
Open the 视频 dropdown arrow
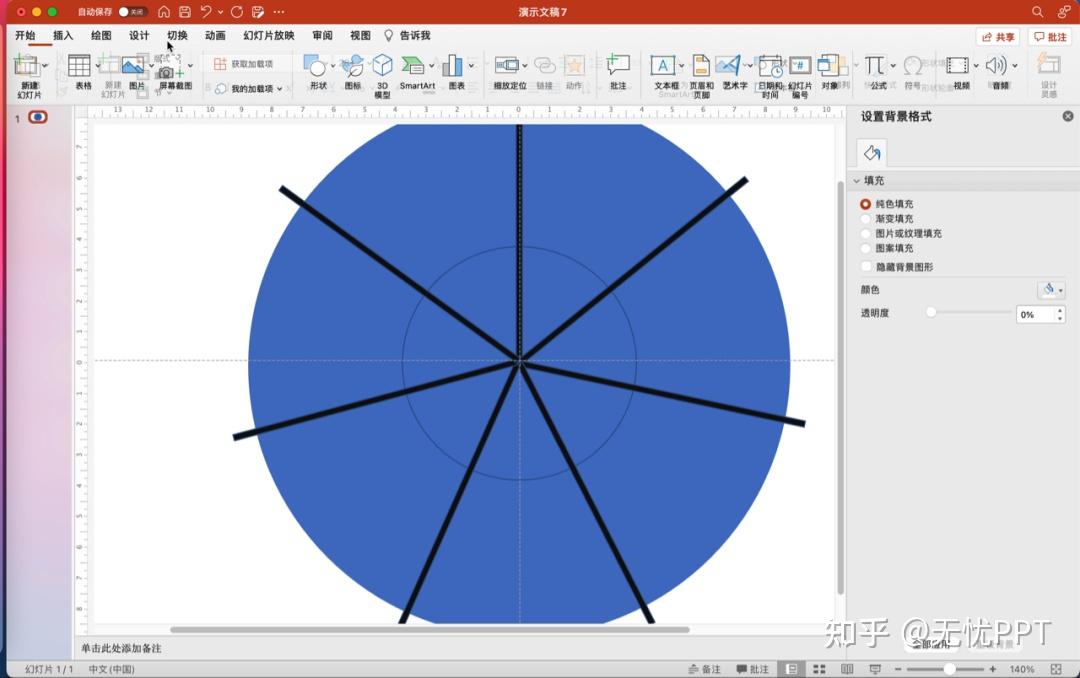(975, 66)
